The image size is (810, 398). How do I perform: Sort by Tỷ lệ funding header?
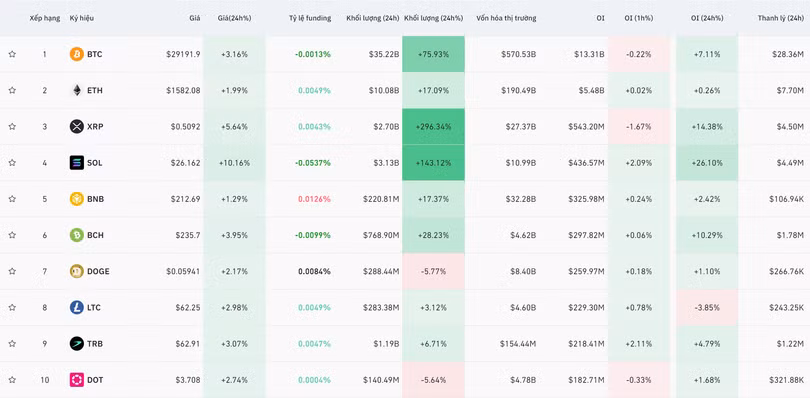(310, 18)
